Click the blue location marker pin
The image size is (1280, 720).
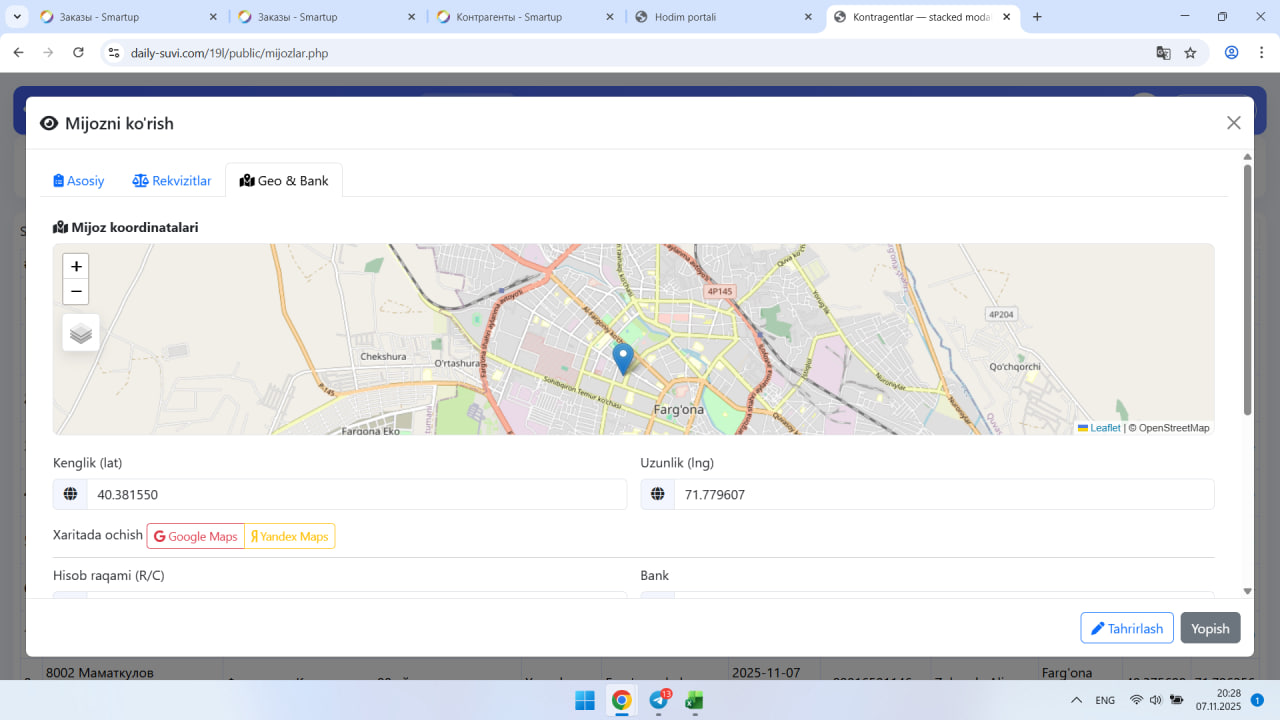(x=623, y=357)
